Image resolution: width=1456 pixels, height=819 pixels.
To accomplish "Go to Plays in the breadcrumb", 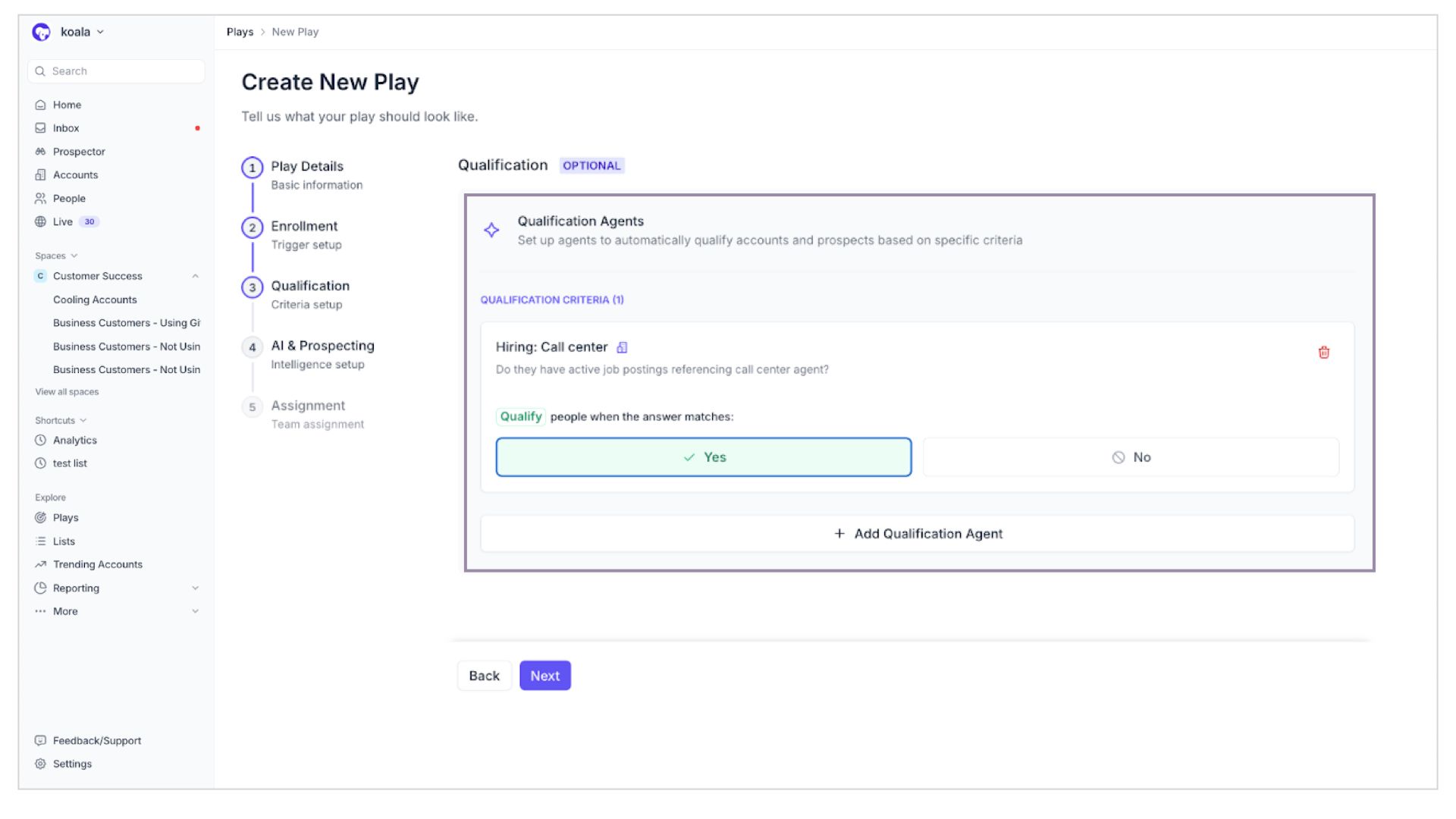I will (239, 32).
